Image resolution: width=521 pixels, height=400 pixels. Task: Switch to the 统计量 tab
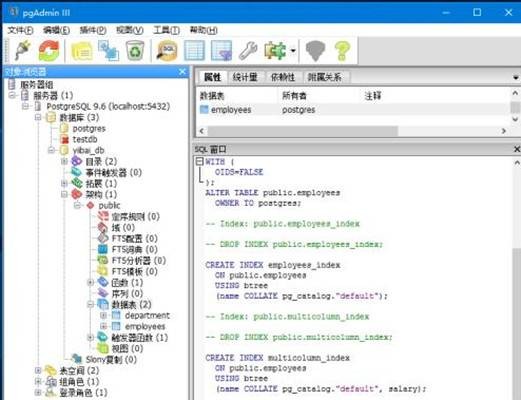pyautogui.click(x=245, y=77)
